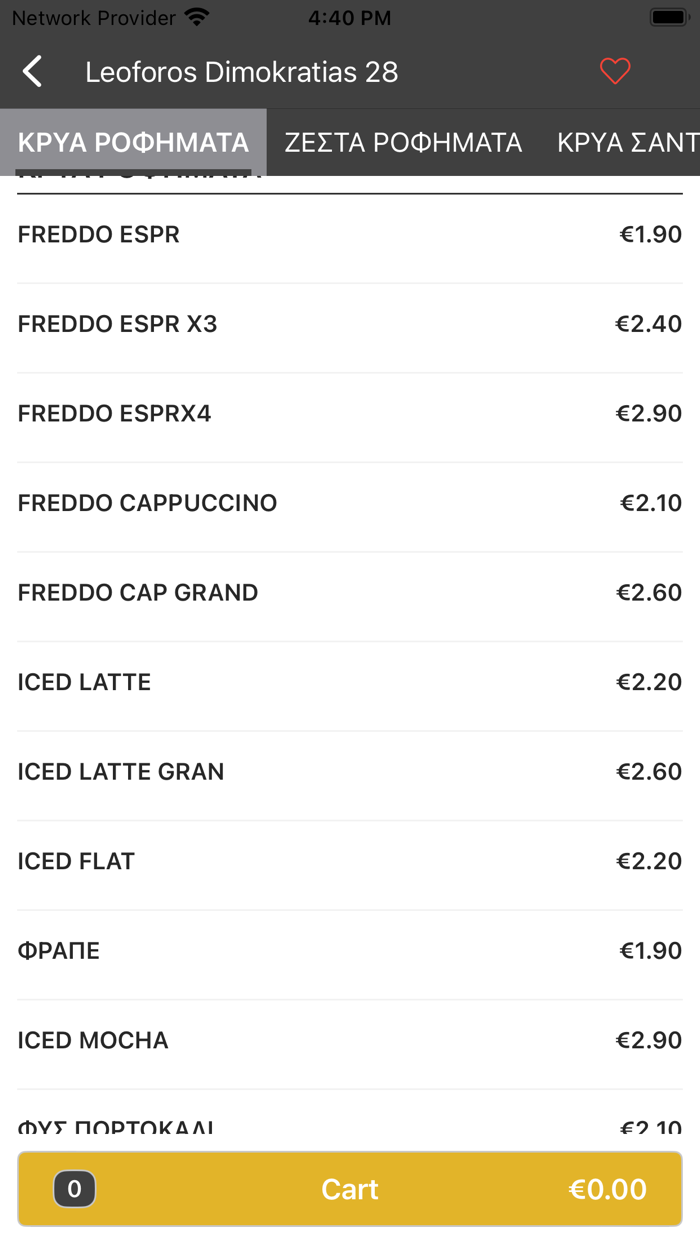
Task: Tap ICED FLAT in the drinks list
Action: pyautogui.click(x=350, y=860)
